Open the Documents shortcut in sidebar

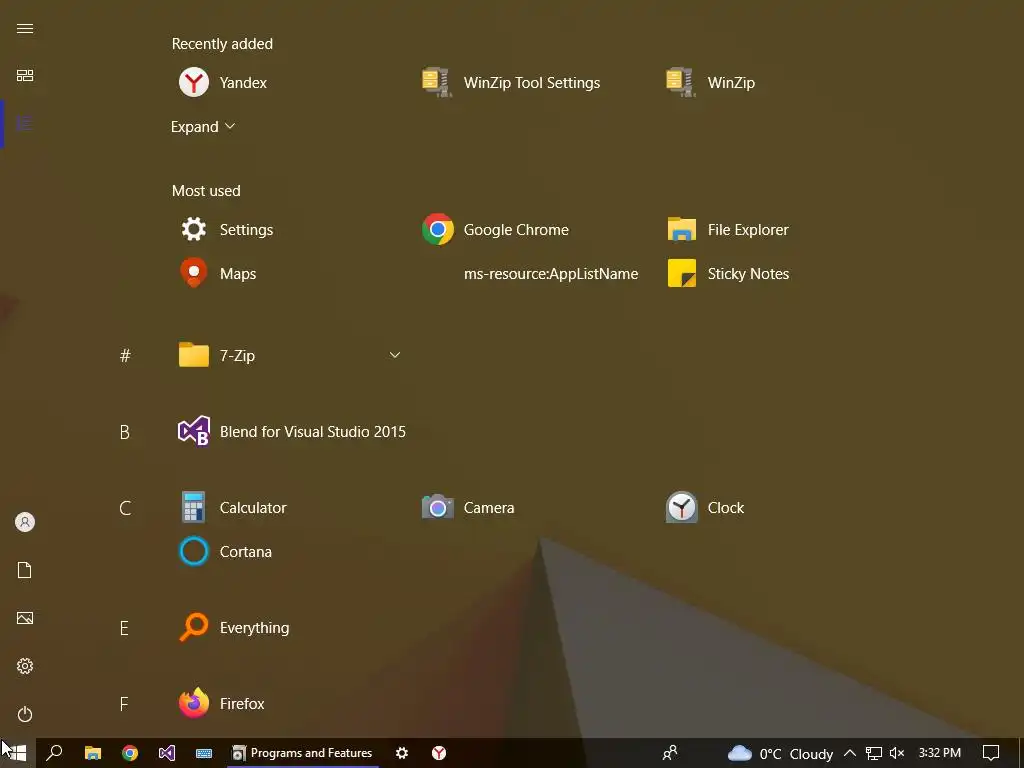tap(25, 570)
